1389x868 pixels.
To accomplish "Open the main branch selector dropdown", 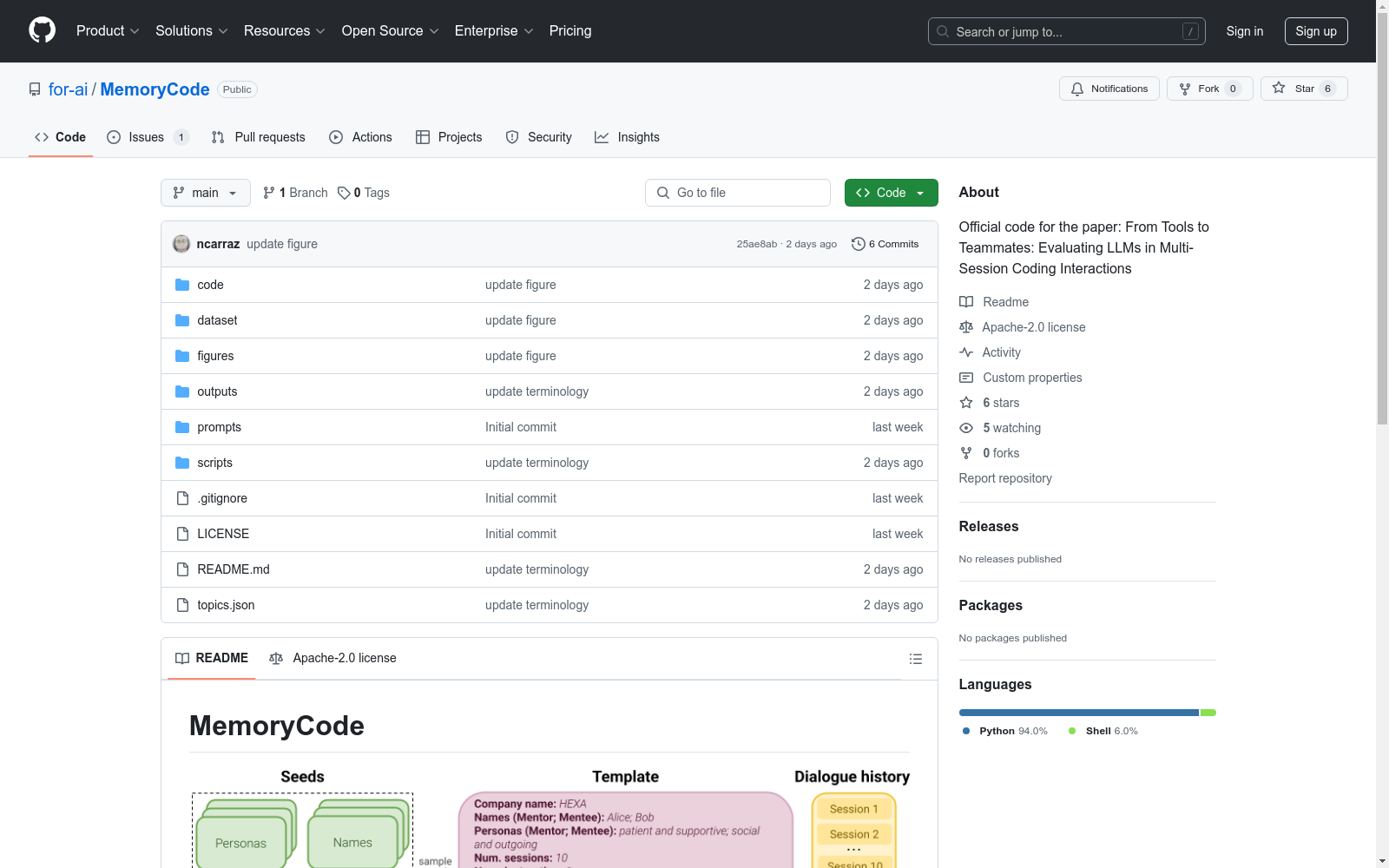I will click(x=206, y=193).
